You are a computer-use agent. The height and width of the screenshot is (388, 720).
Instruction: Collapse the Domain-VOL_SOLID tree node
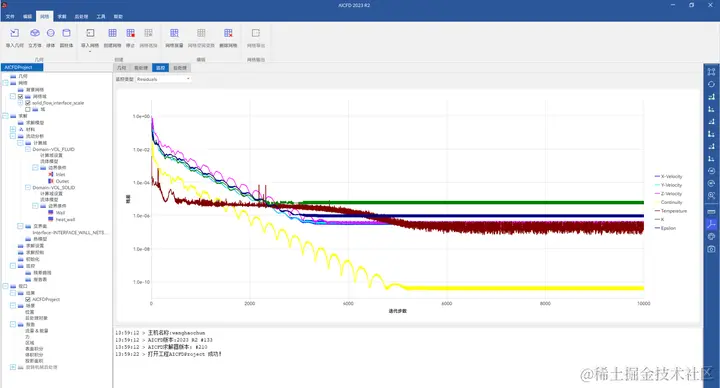point(28,187)
